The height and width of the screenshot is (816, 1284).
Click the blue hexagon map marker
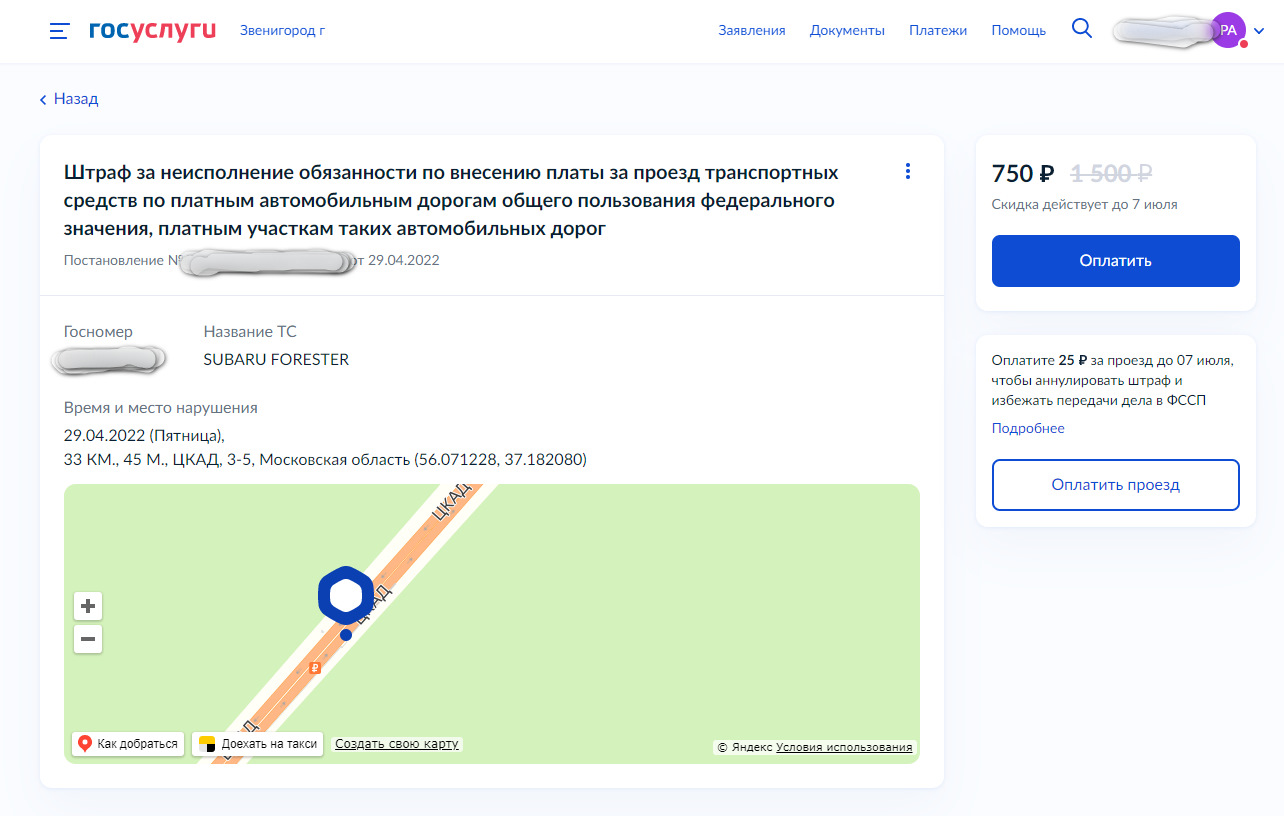pyautogui.click(x=346, y=595)
